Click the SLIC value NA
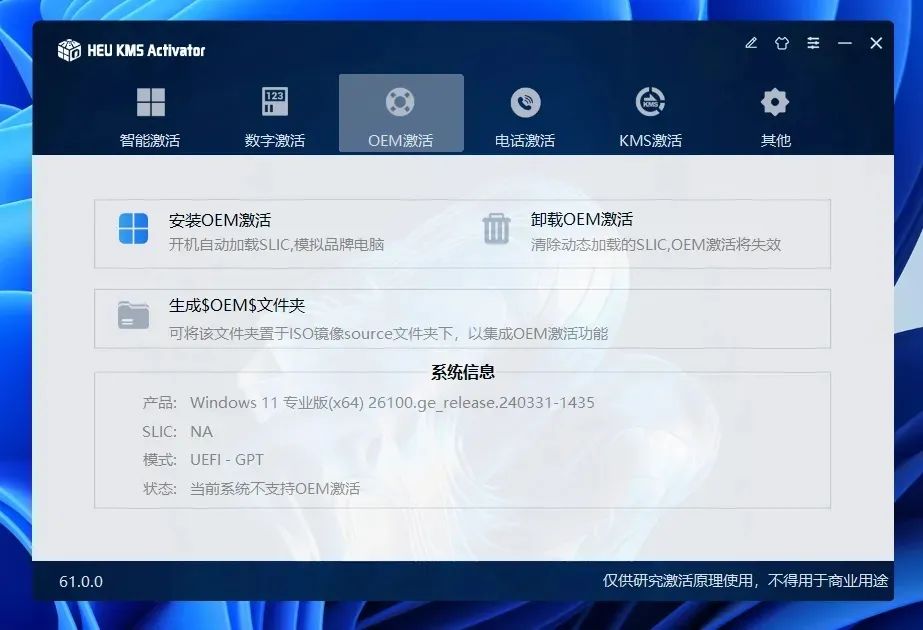This screenshot has width=923, height=630. (201, 432)
